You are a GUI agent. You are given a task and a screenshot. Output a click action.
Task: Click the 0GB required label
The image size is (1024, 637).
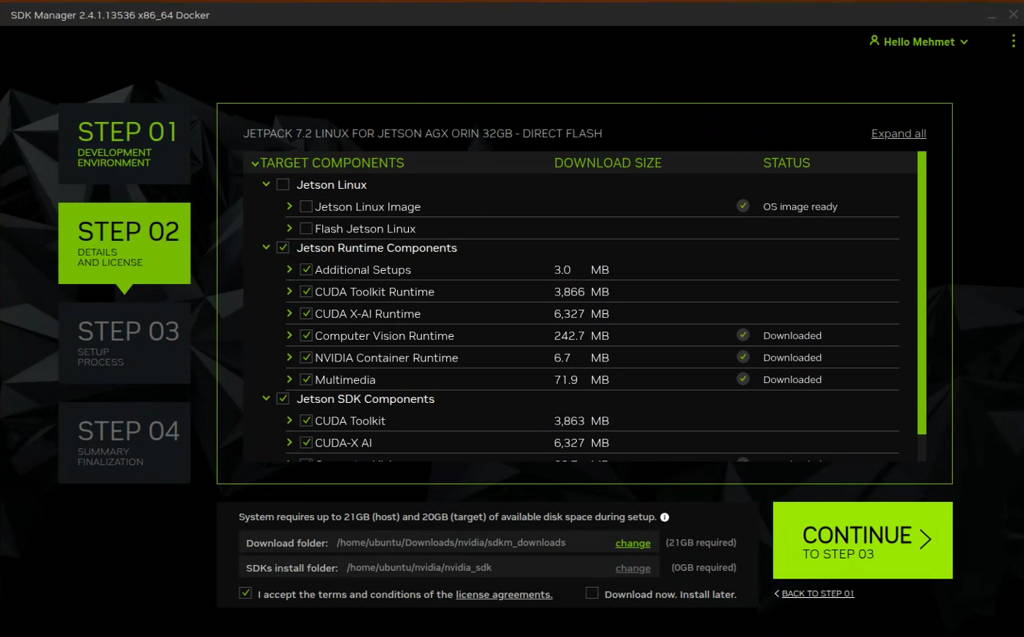point(703,567)
